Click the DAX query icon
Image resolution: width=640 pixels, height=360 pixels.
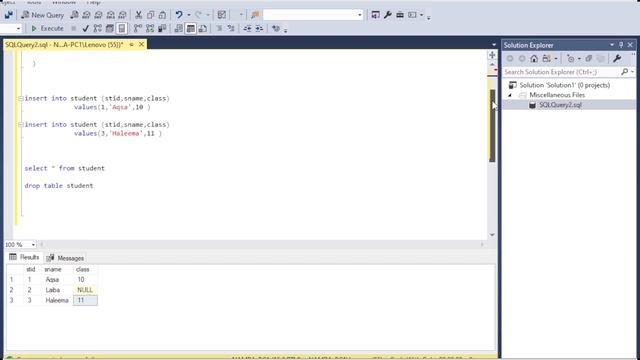click(x=122, y=15)
